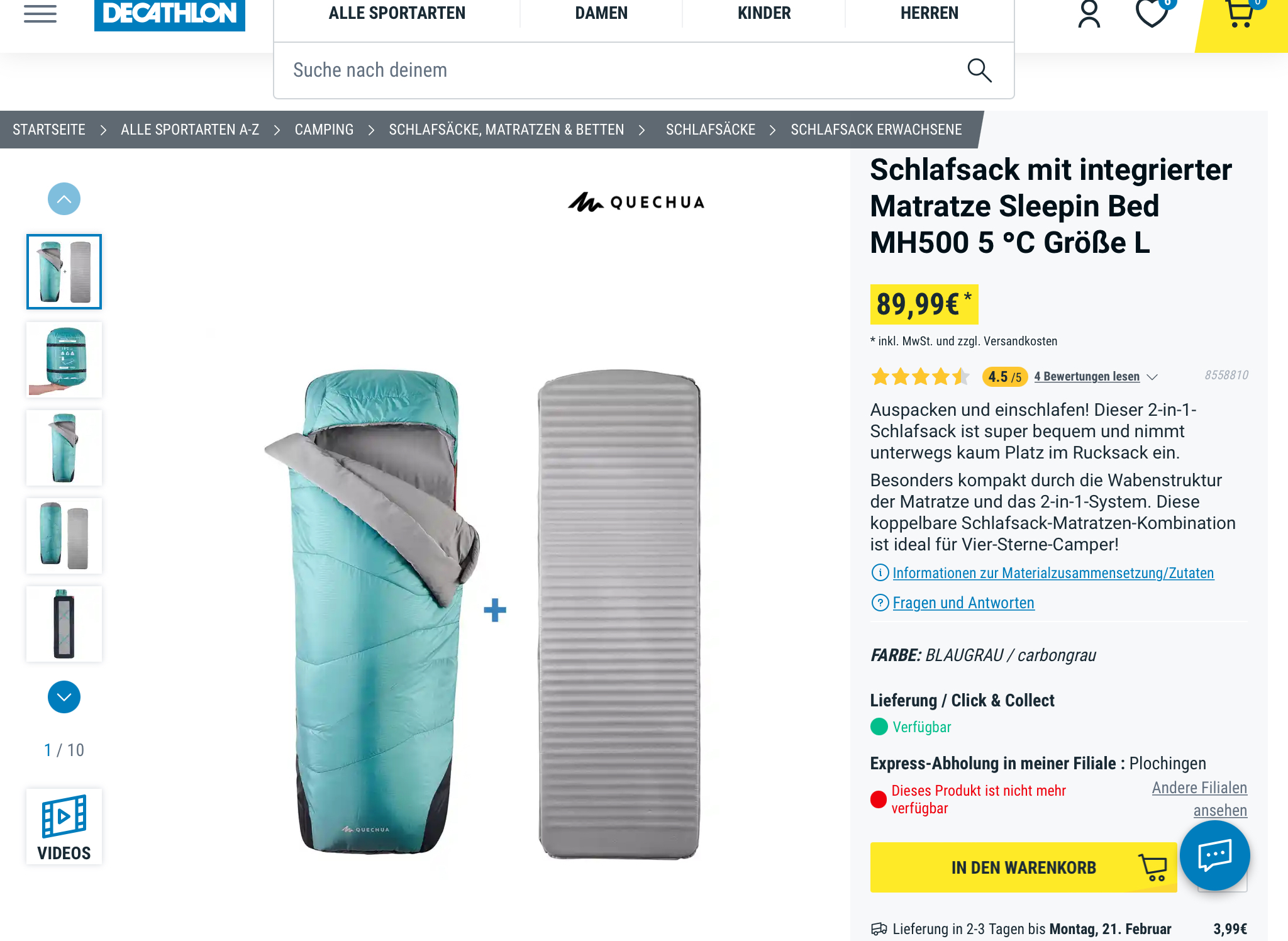1288x941 pixels.
Task: Click the search magnifier icon
Action: pyautogui.click(x=979, y=70)
